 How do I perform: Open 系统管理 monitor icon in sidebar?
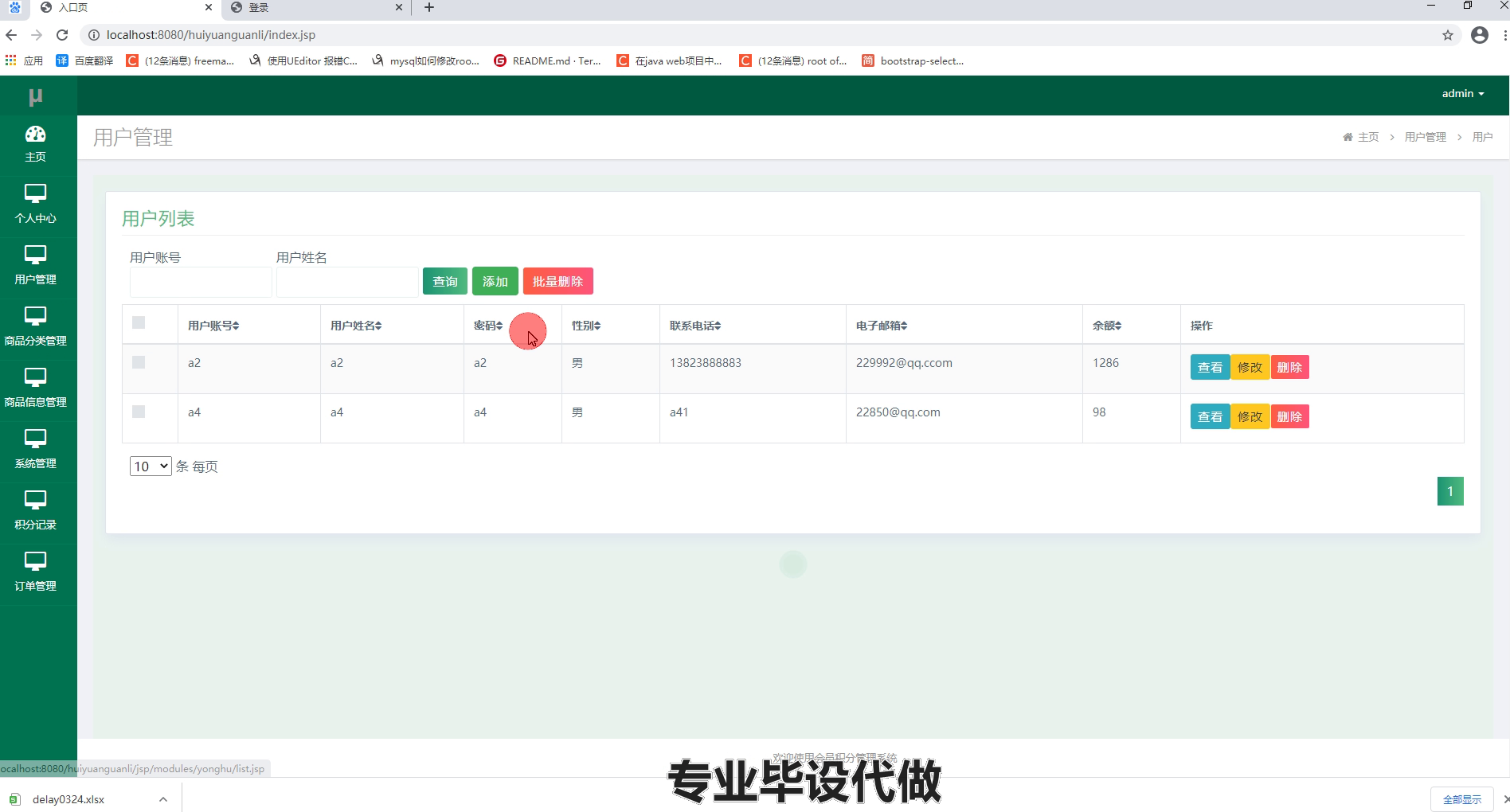click(35, 439)
